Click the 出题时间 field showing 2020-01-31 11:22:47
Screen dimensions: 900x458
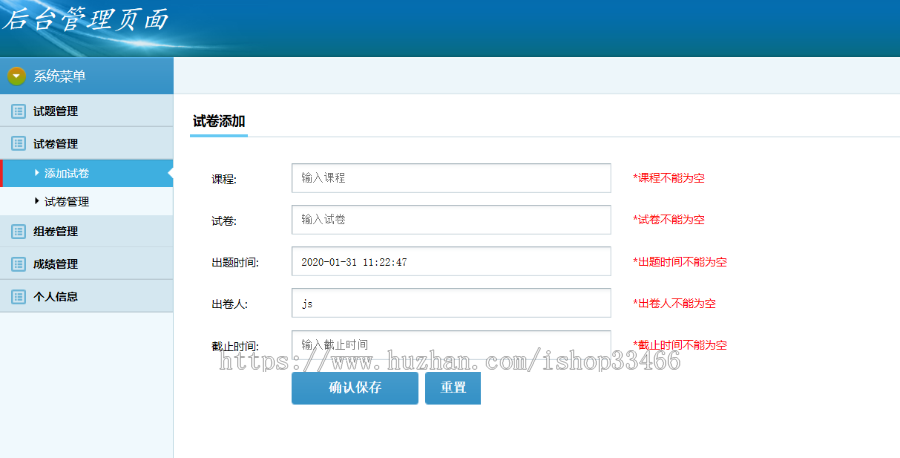click(x=451, y=262)
